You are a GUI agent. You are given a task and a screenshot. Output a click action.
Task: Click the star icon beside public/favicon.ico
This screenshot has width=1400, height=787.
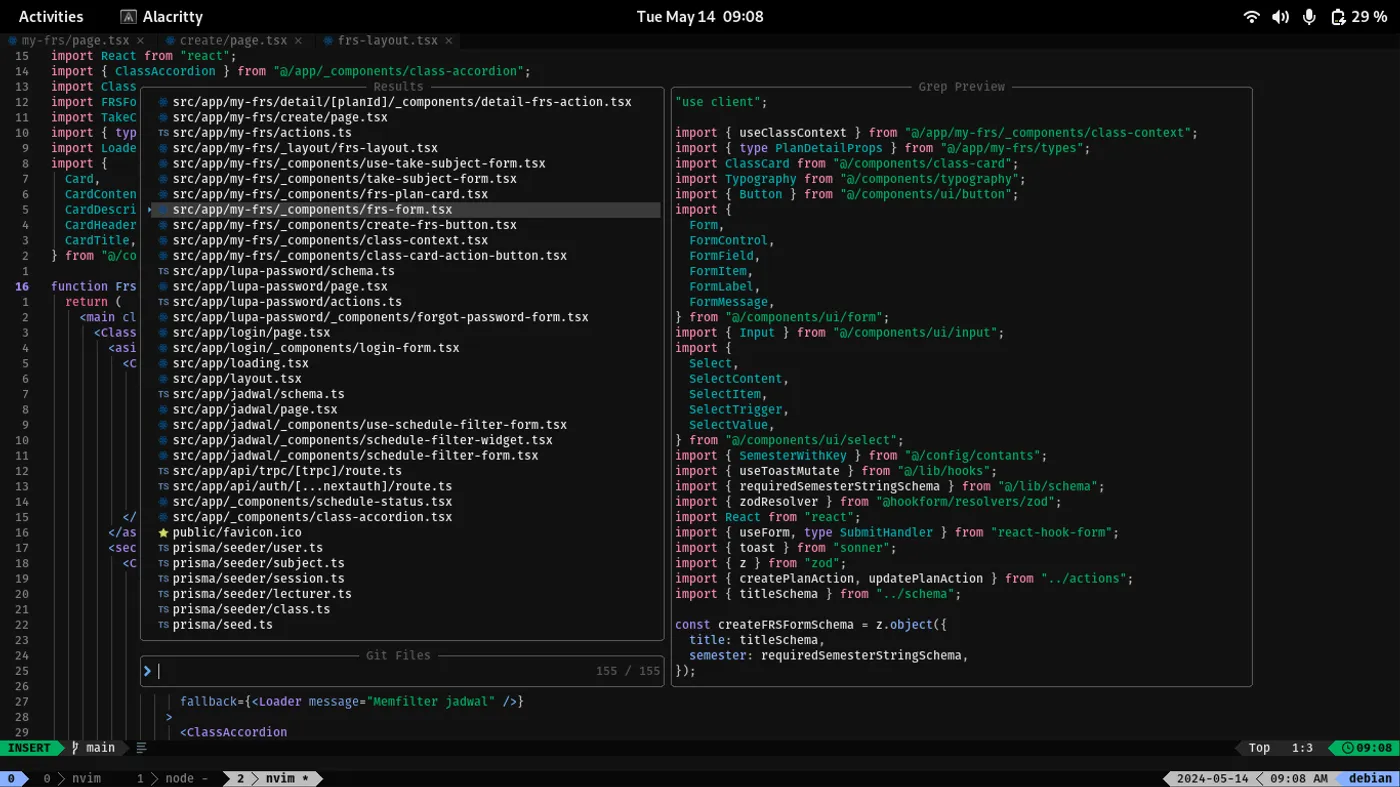(162, 532)
